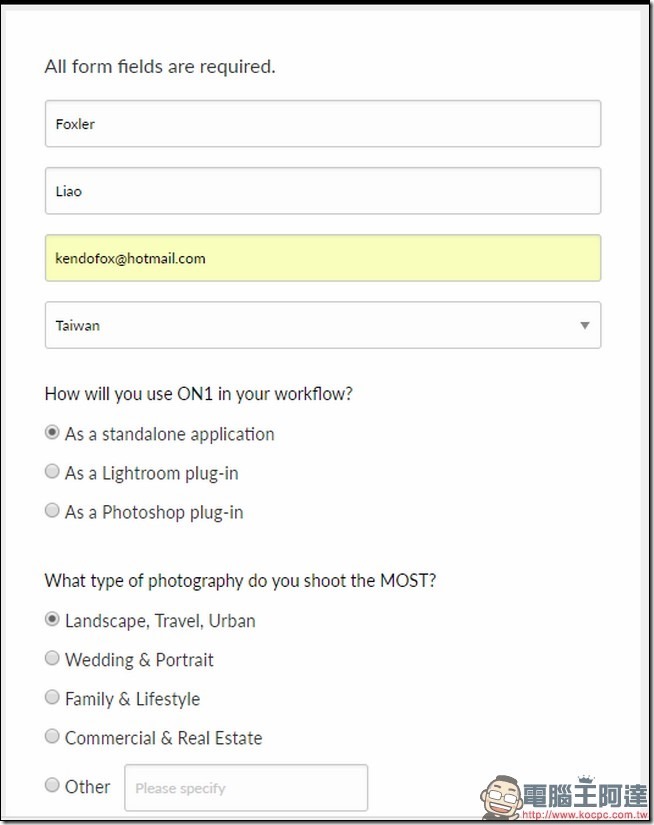
Task: Select As a standalone application radio
Action: point(52,432)
